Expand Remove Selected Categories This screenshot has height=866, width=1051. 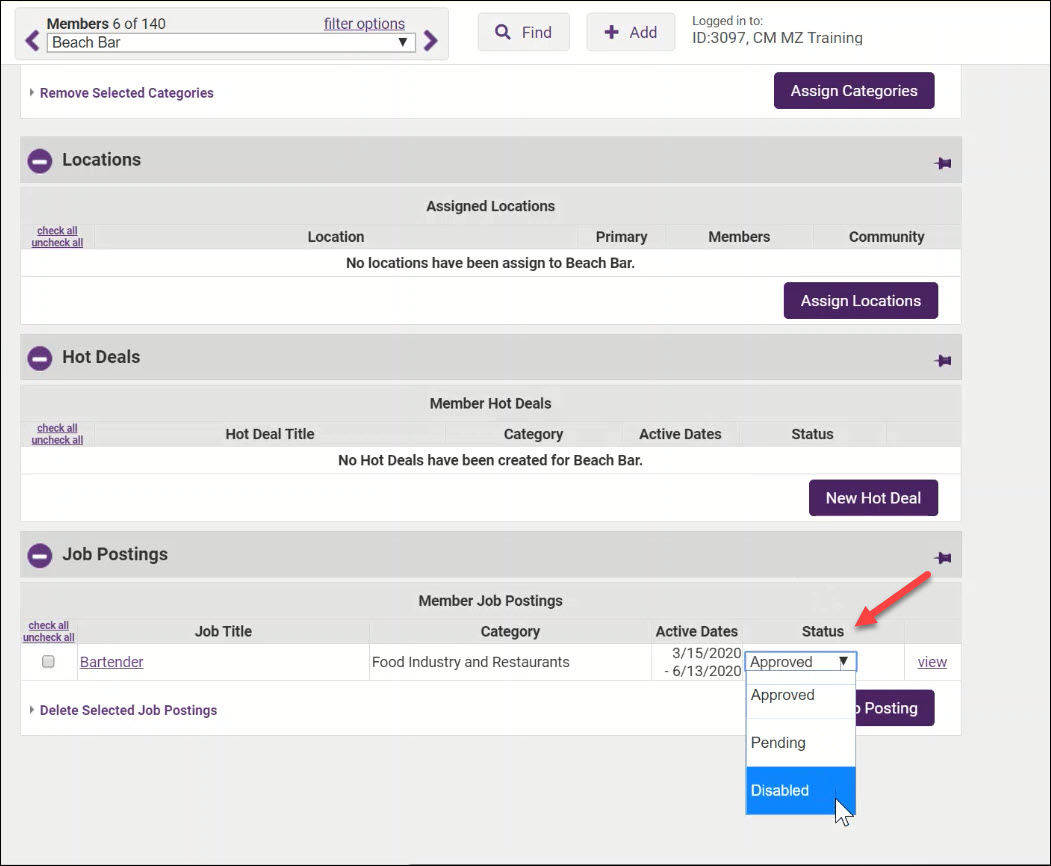[x=126, y=93]
